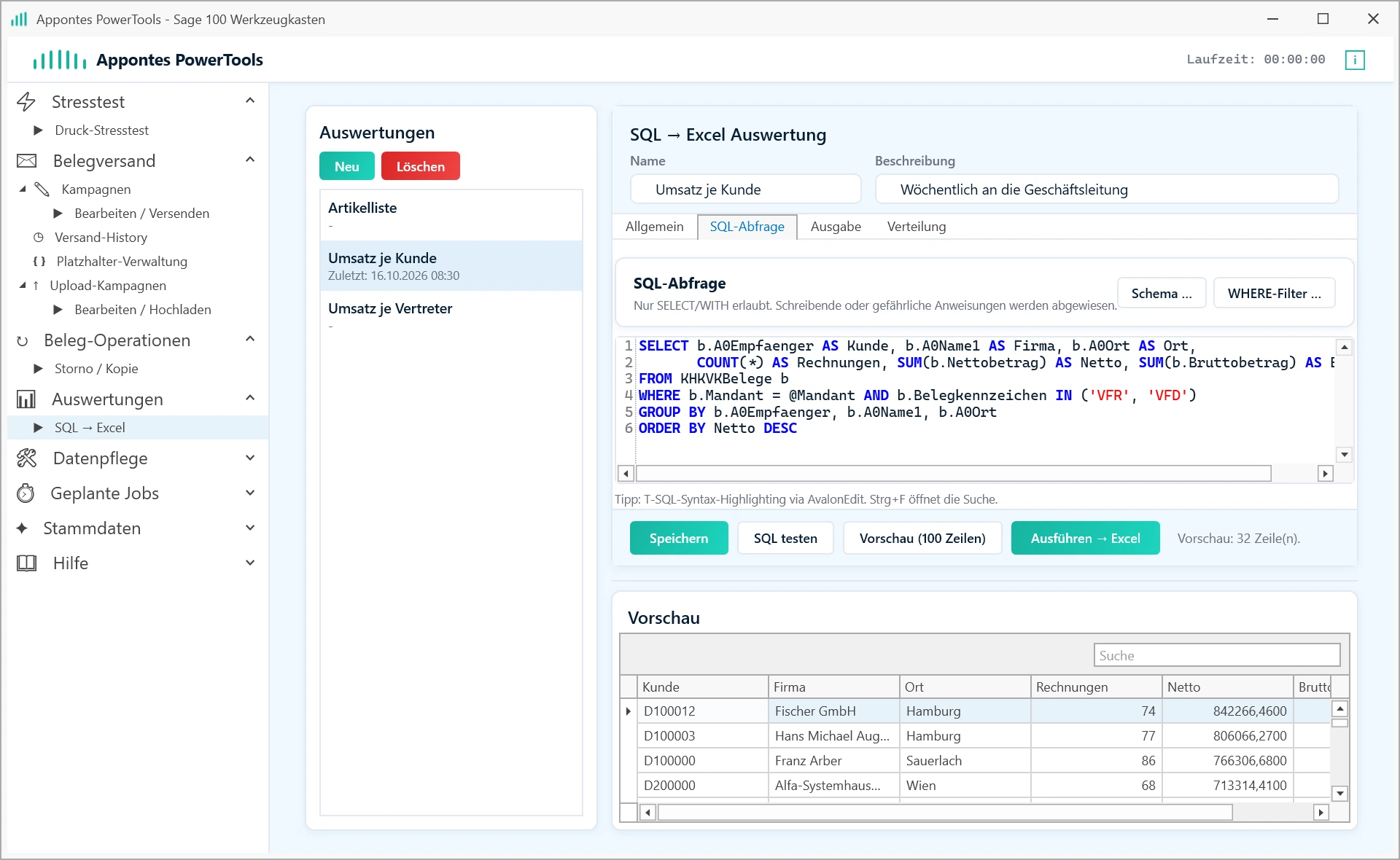Click the Platzhalter-Verwaltung braces icon

[39, 262]
